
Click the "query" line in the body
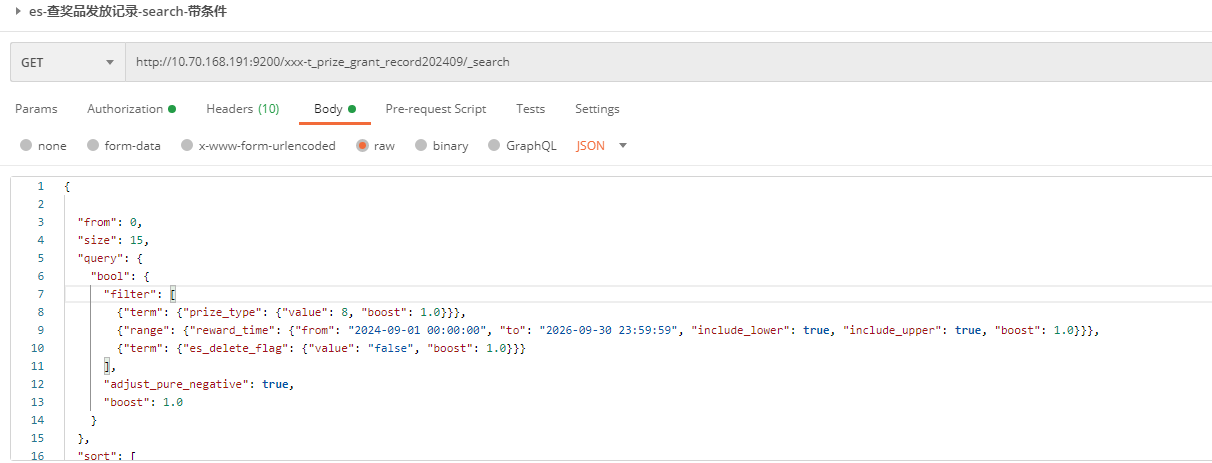click(110, 258)
